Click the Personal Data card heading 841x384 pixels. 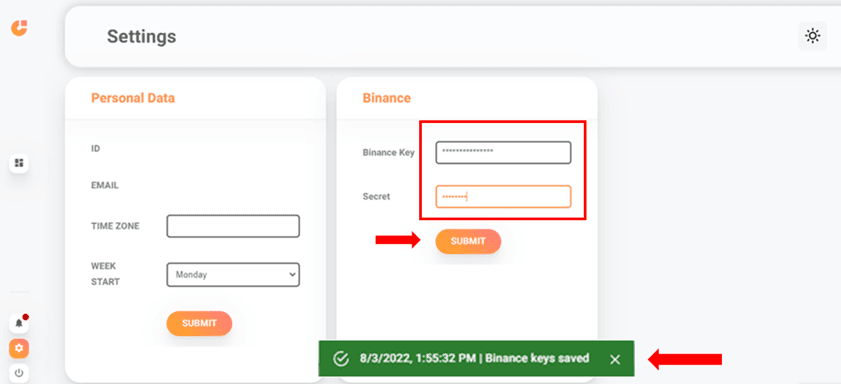point(133,98)
